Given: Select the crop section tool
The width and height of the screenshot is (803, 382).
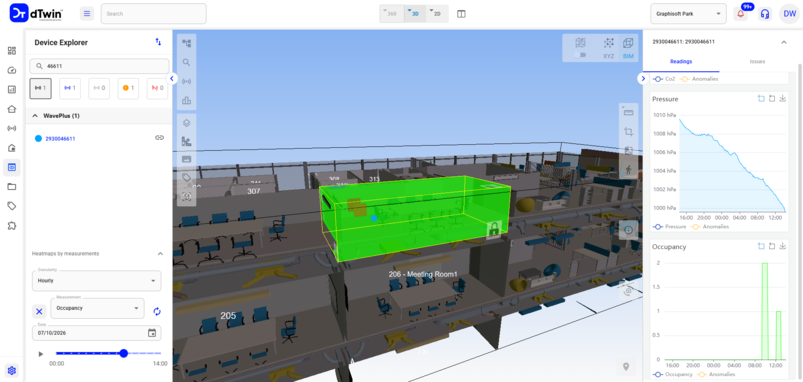Looking at the screenshot, I should point(628,132).
